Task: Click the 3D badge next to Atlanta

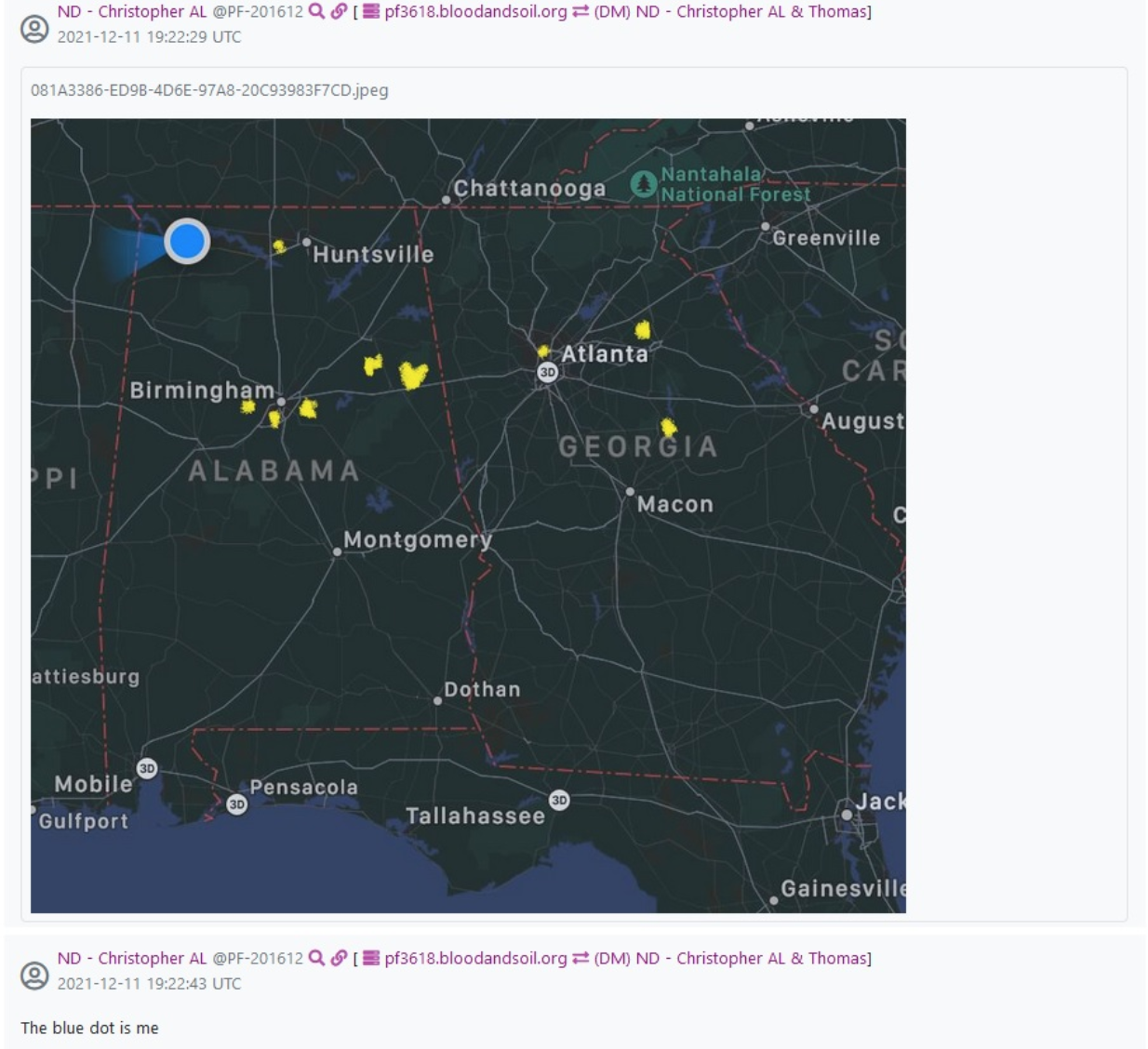Action: point(548,372)
